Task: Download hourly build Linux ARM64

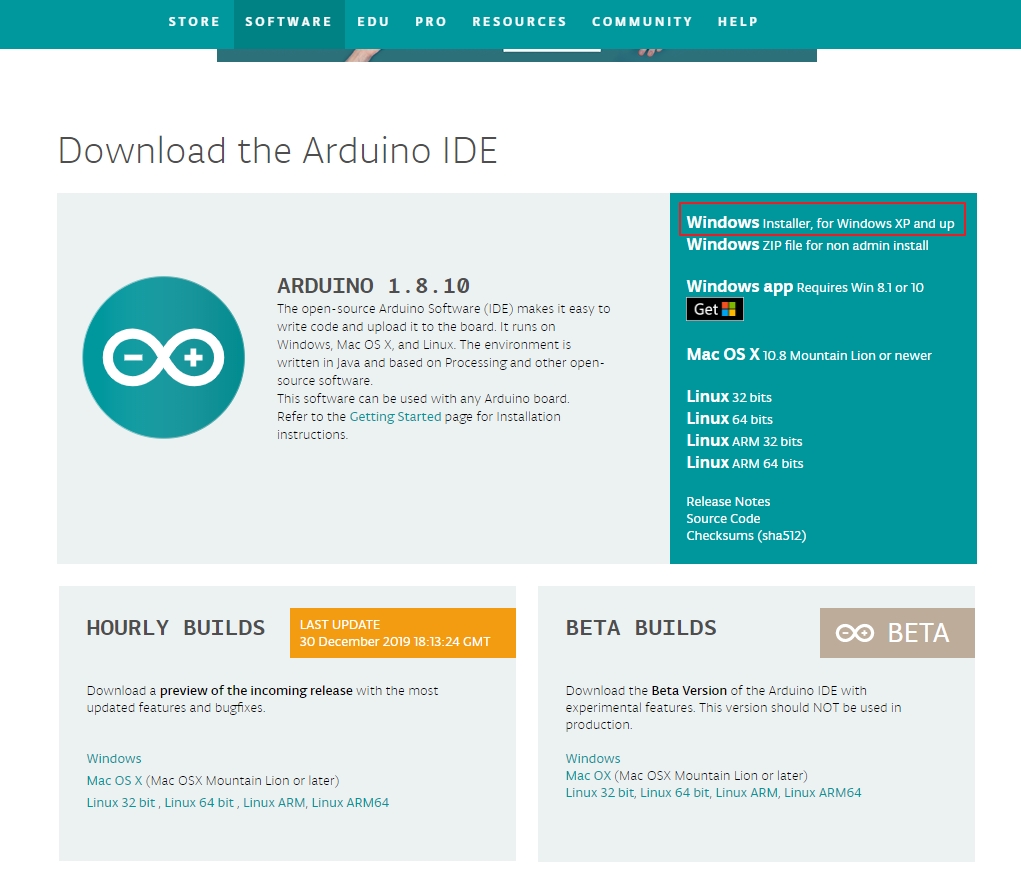Action: point(350,802)
